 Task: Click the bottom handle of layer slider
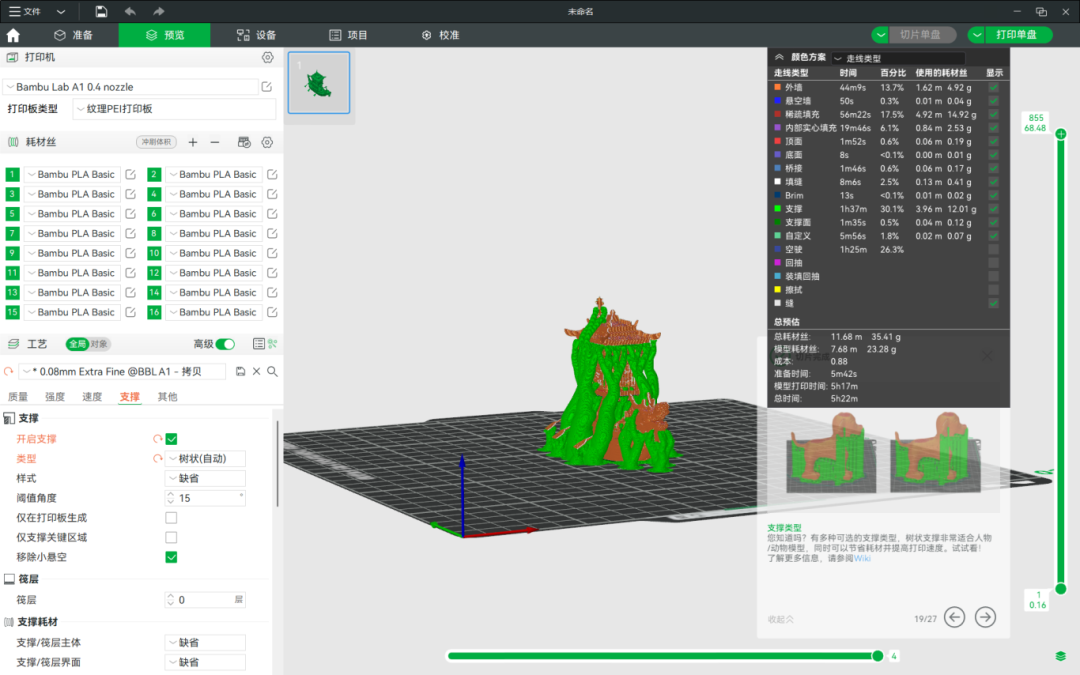pos(1061,589)
